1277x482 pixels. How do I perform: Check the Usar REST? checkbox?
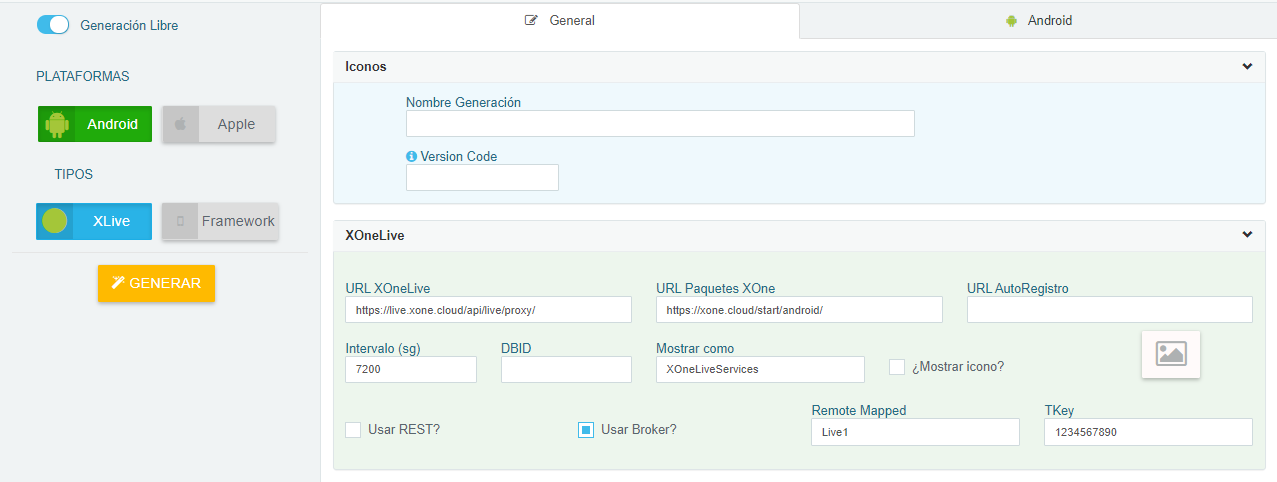point(353,429)
